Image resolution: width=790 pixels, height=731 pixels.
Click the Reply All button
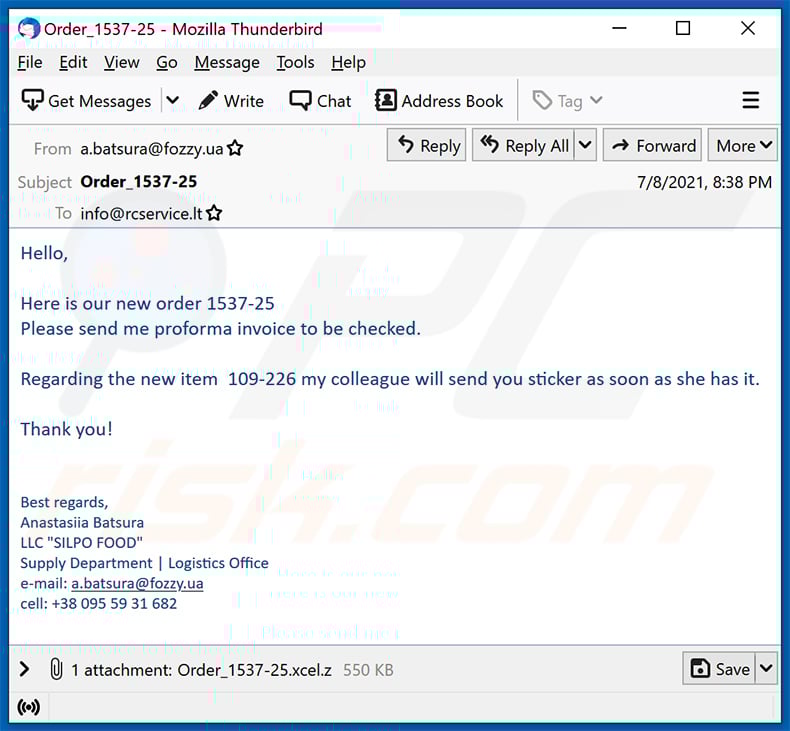[523, 145]
